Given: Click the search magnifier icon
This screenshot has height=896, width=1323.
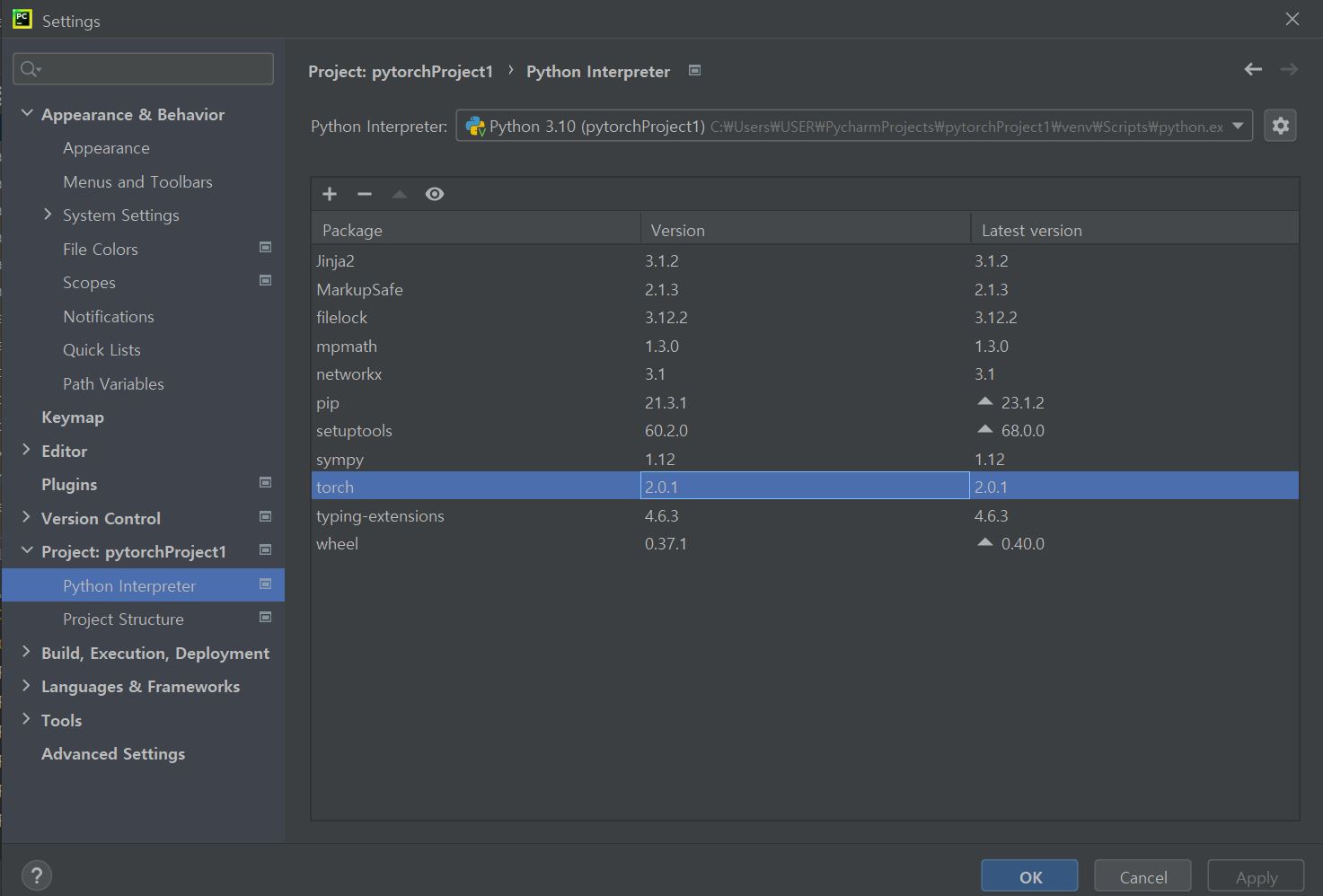Looking at the screenshot, I should (x=31, y=69).
